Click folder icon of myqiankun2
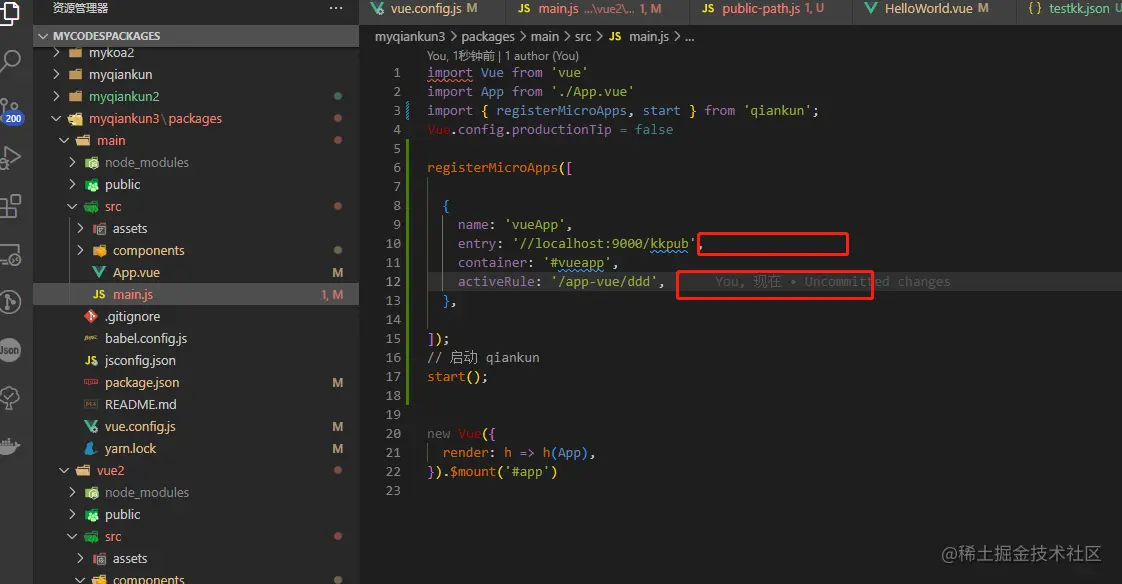This screenshot has width=1122, height=584. point(75,96)
